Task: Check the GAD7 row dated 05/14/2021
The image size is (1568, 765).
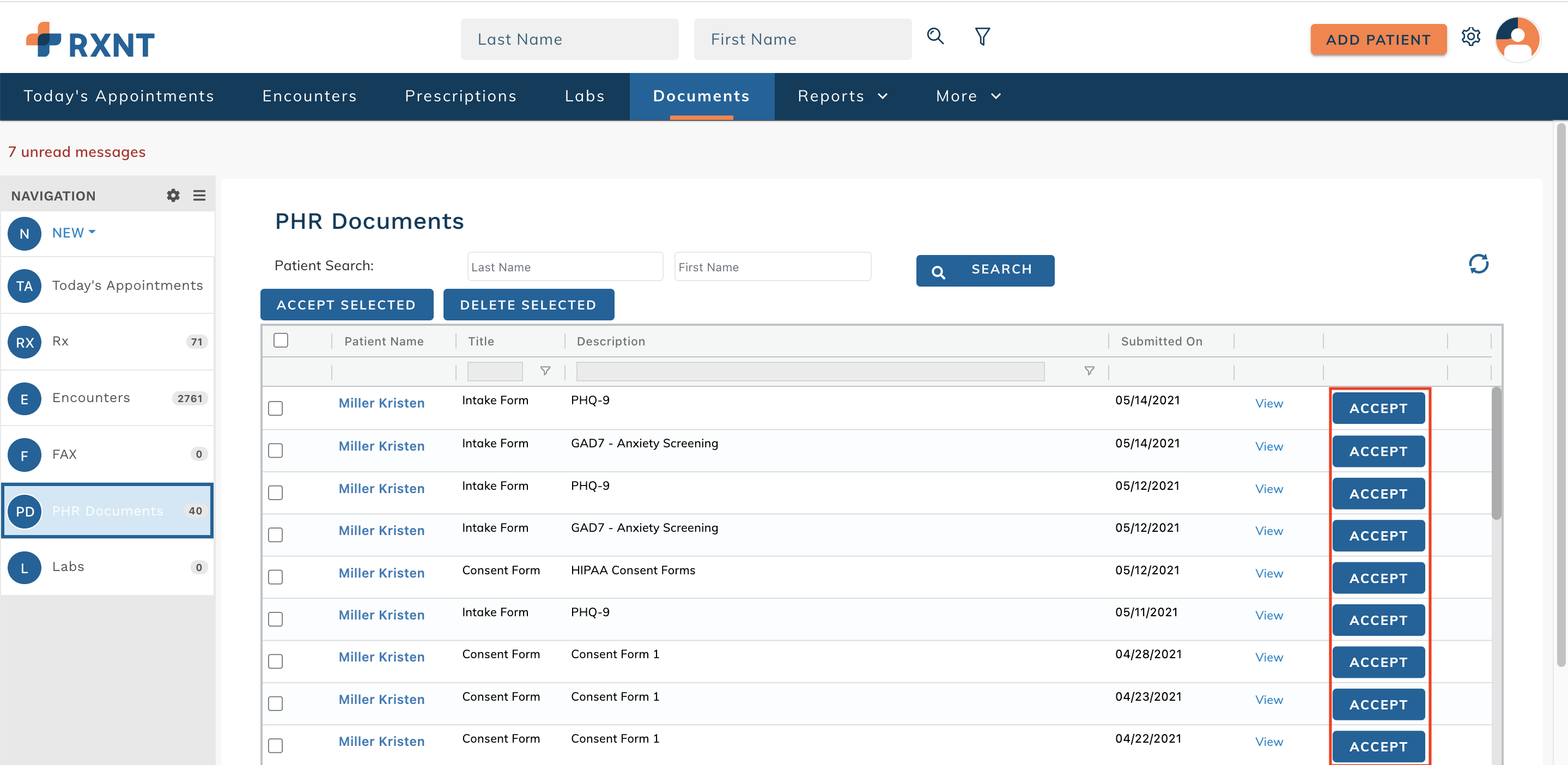Action: [276, 451]
